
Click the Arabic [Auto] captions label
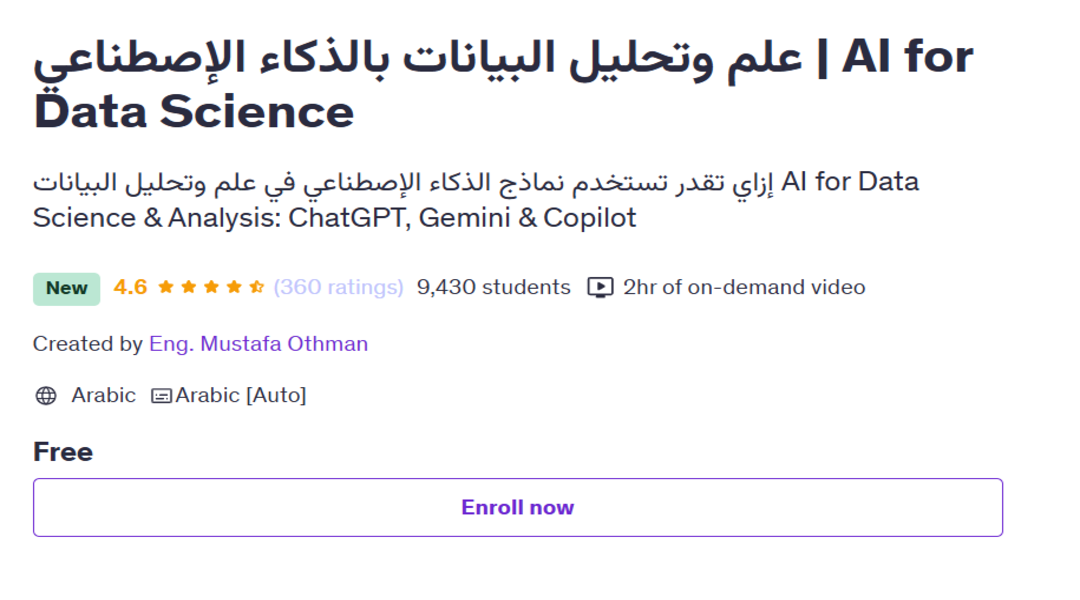241,396
